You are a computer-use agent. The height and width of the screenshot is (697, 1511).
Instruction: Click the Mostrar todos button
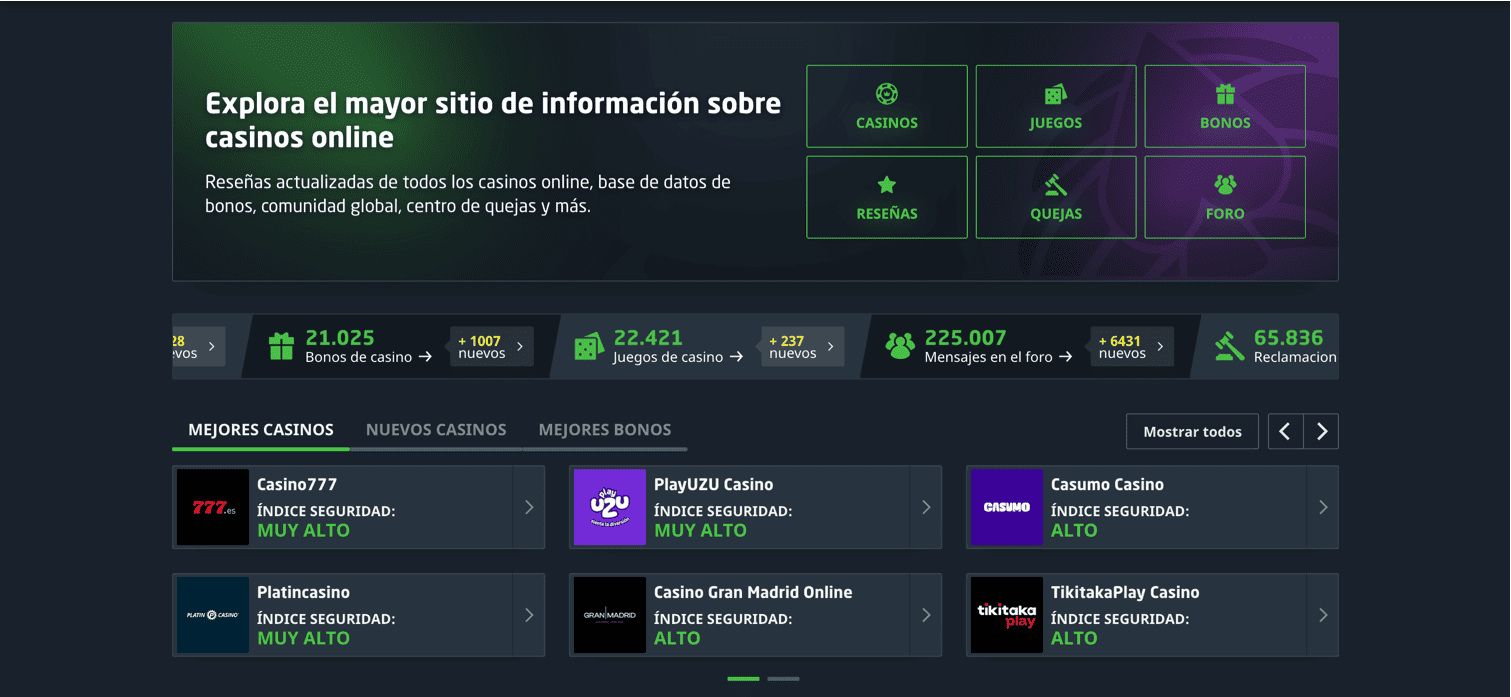(1192, 431)
